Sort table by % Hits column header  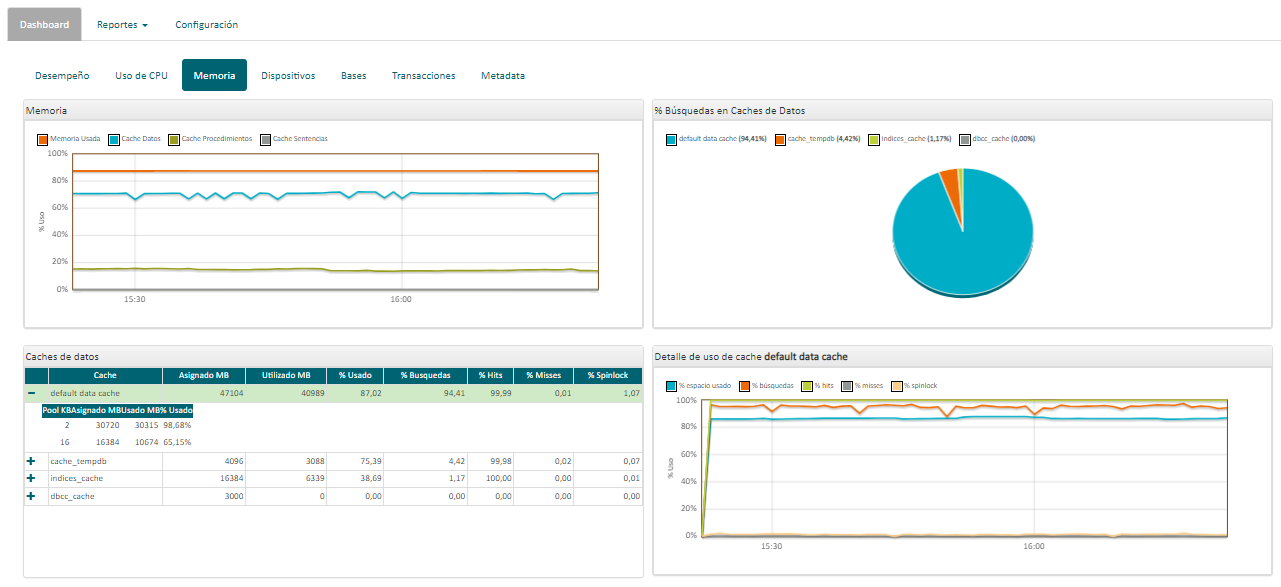pyautogui.click(x=489, y=375)
